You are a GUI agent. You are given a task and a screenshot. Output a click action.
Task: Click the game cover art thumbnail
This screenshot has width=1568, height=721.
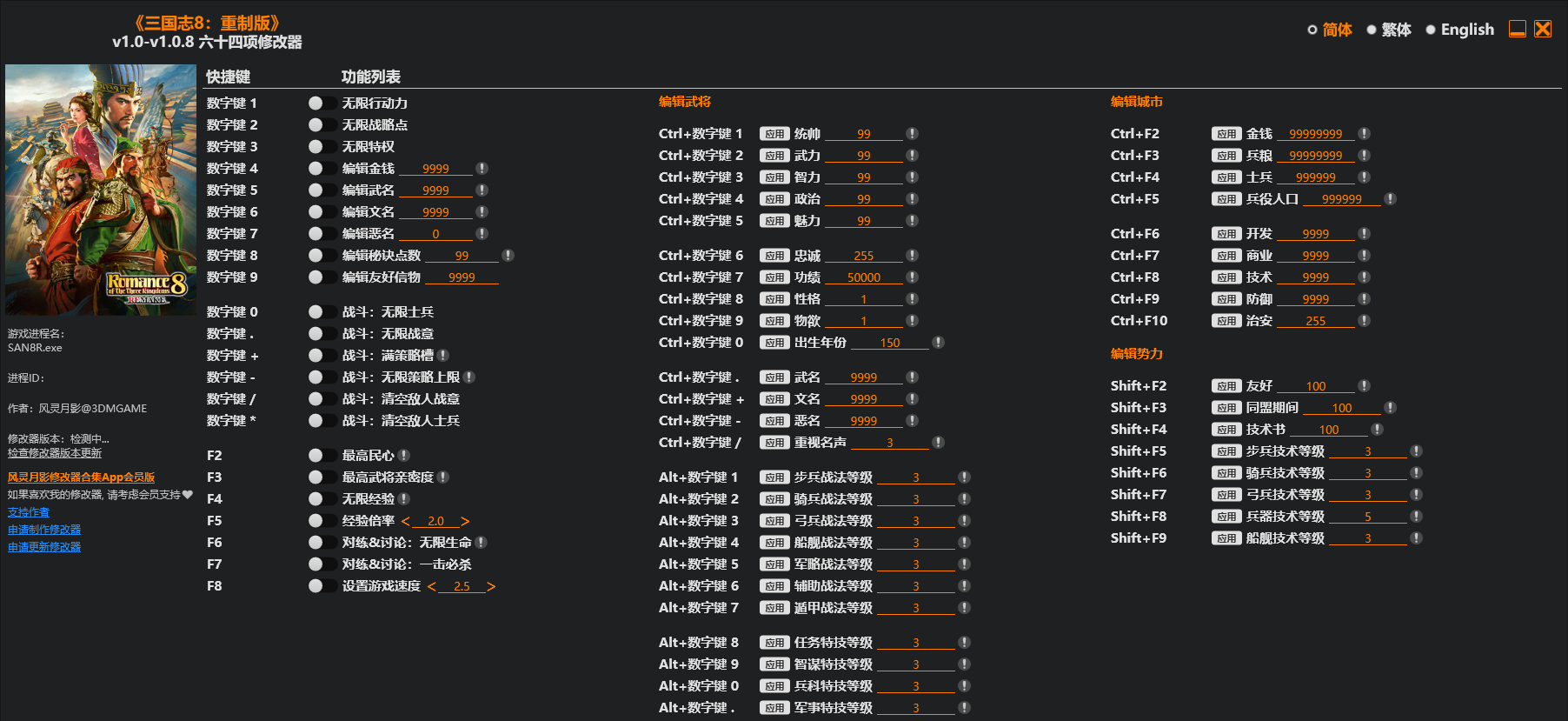click(101, 190)
